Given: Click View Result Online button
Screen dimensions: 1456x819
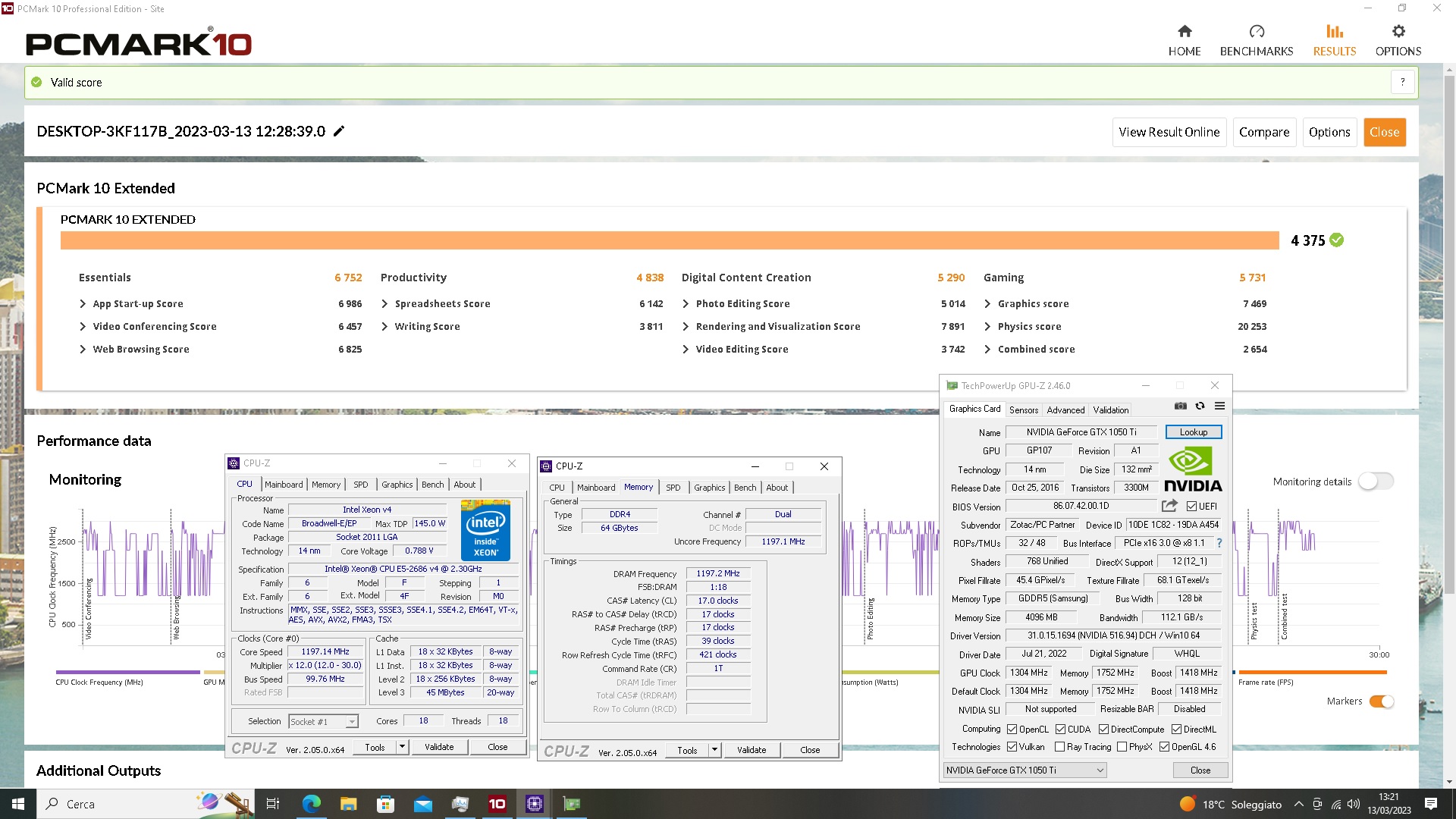Looking at the screenshot, I should [x=1169, y=132].
